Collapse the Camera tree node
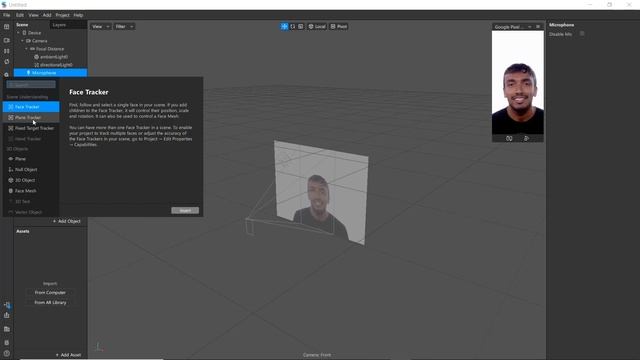This screenshot has width=640, height=360. point(22,41)
